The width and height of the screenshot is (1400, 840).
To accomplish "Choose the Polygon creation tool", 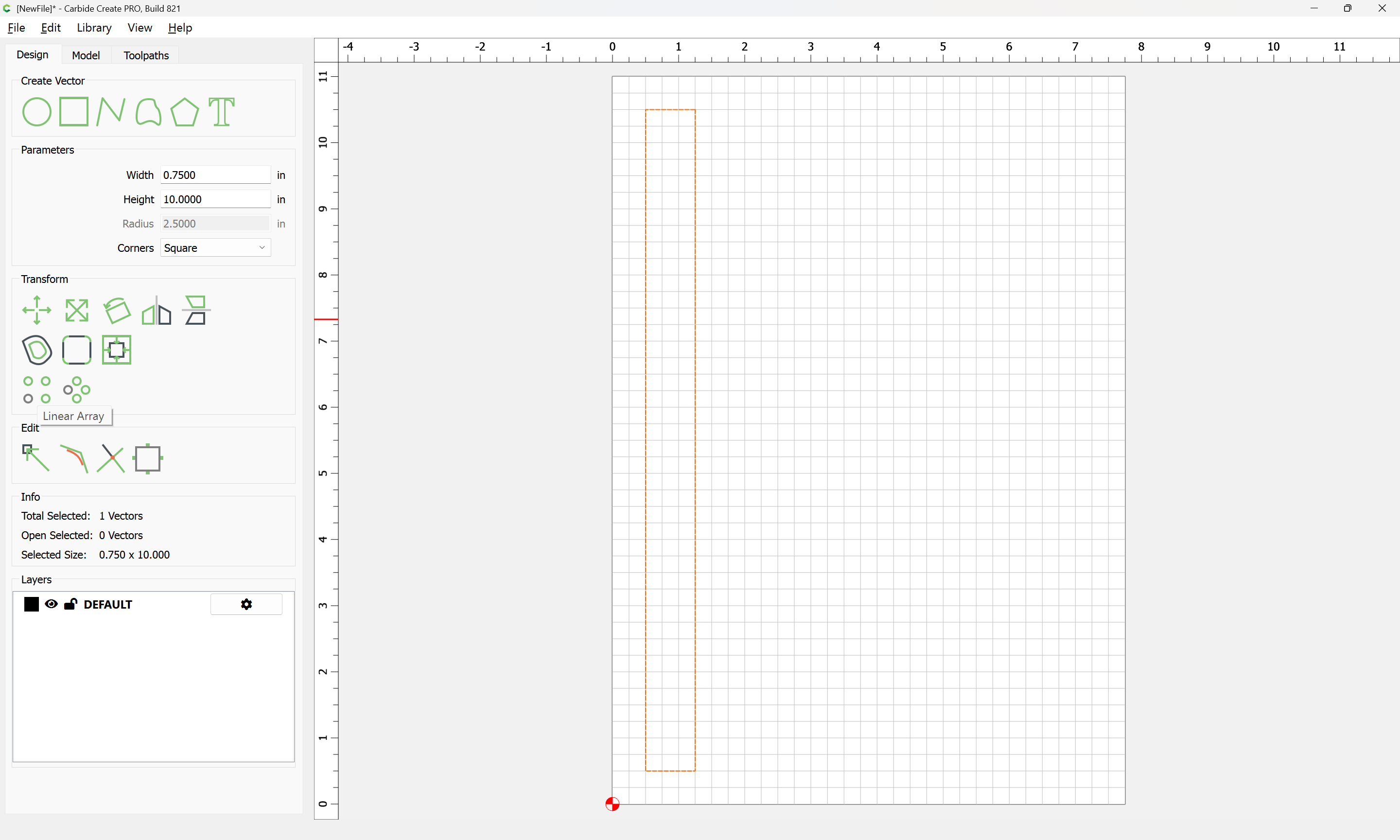I will tap(184, 111).
